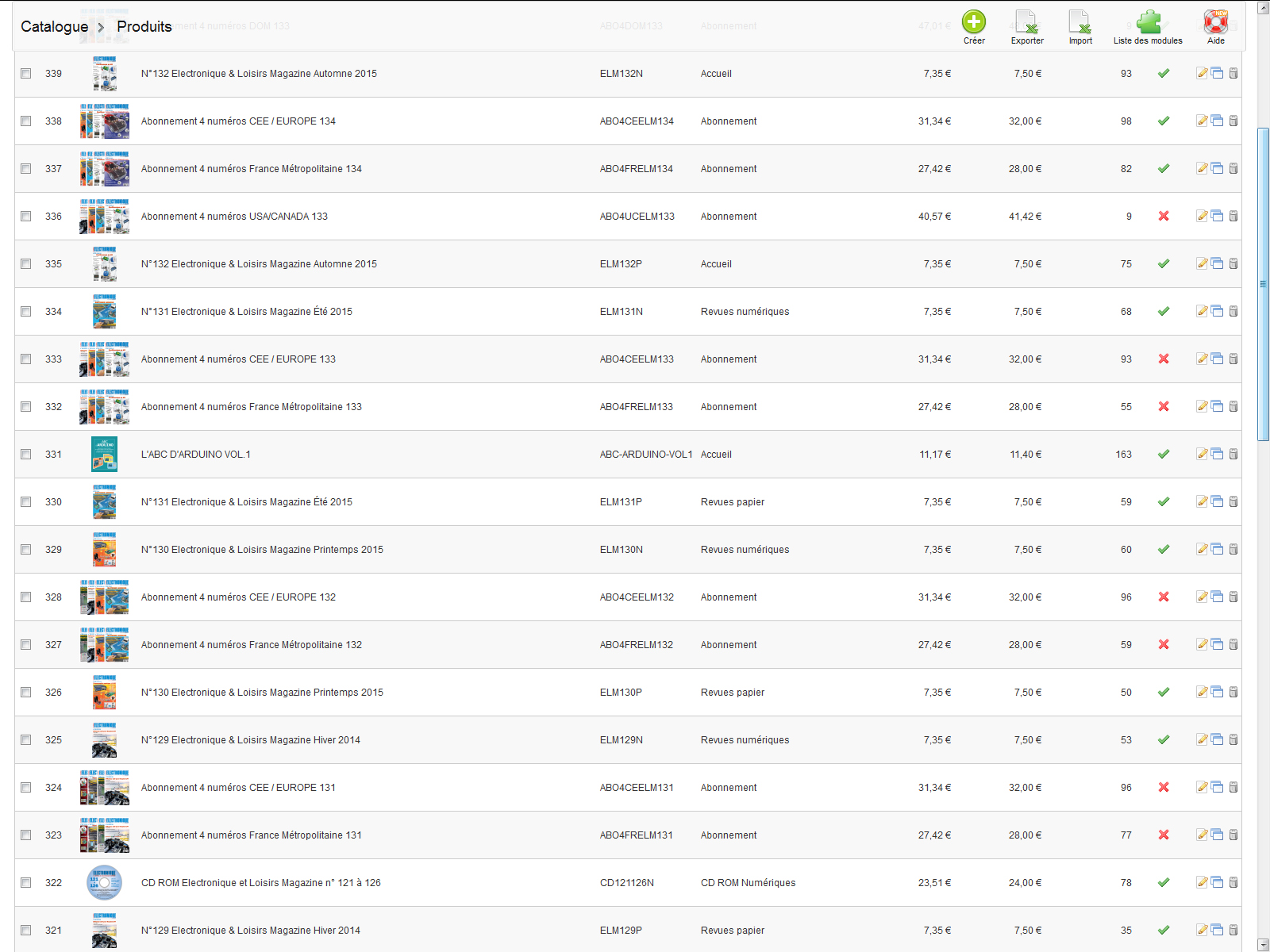Delete product 334 trash icon
The height and width of the screenshot is (952, 1270).
coord(1233,311)
